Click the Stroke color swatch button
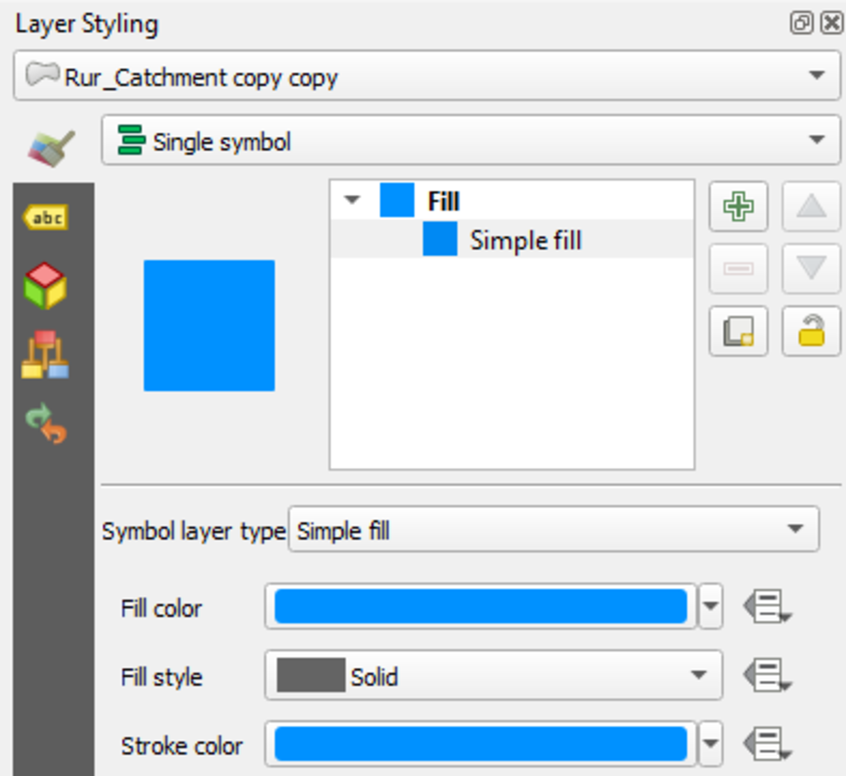 click(480, 744)
